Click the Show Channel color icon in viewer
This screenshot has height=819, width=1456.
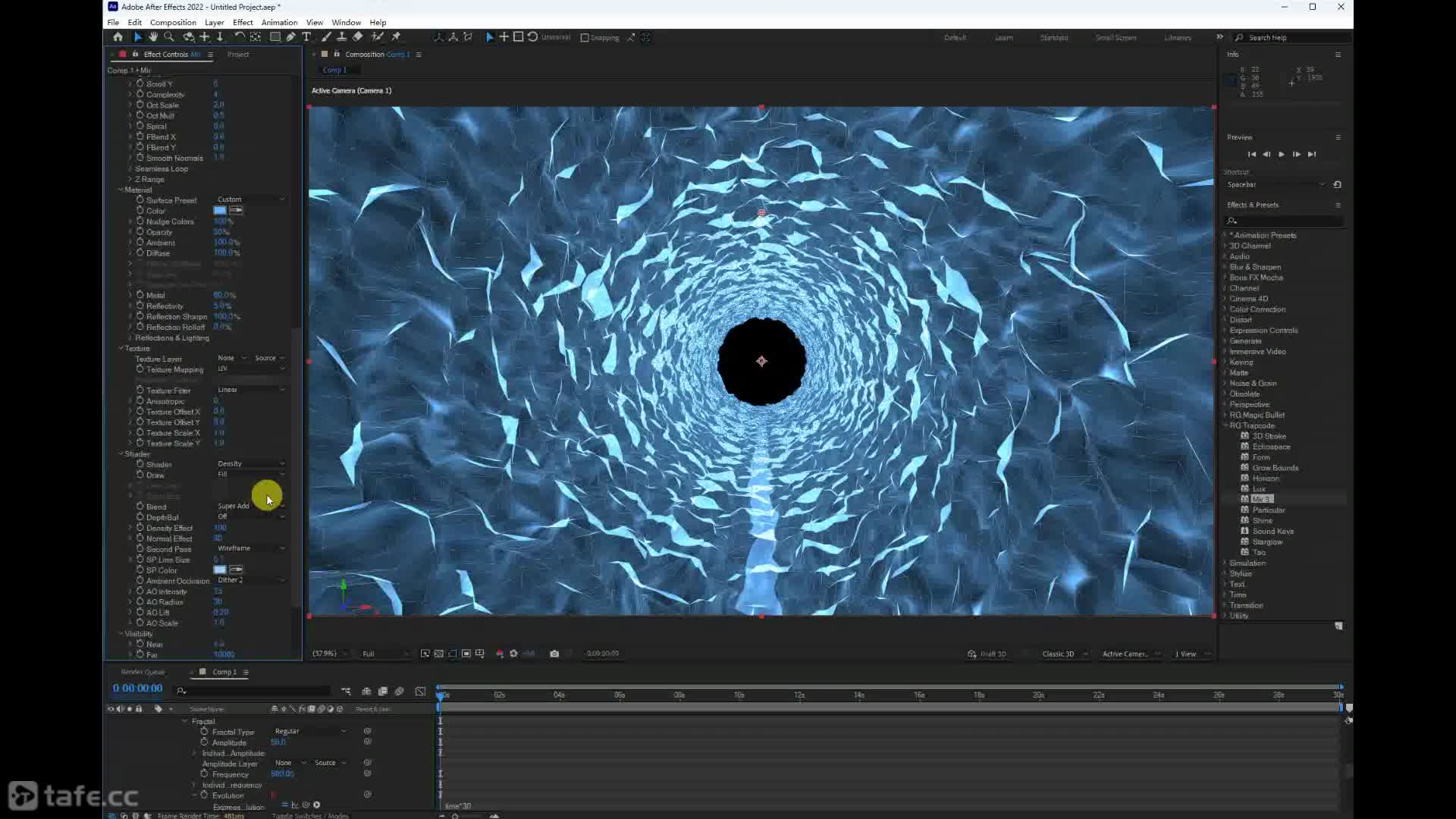pos(500,654)
